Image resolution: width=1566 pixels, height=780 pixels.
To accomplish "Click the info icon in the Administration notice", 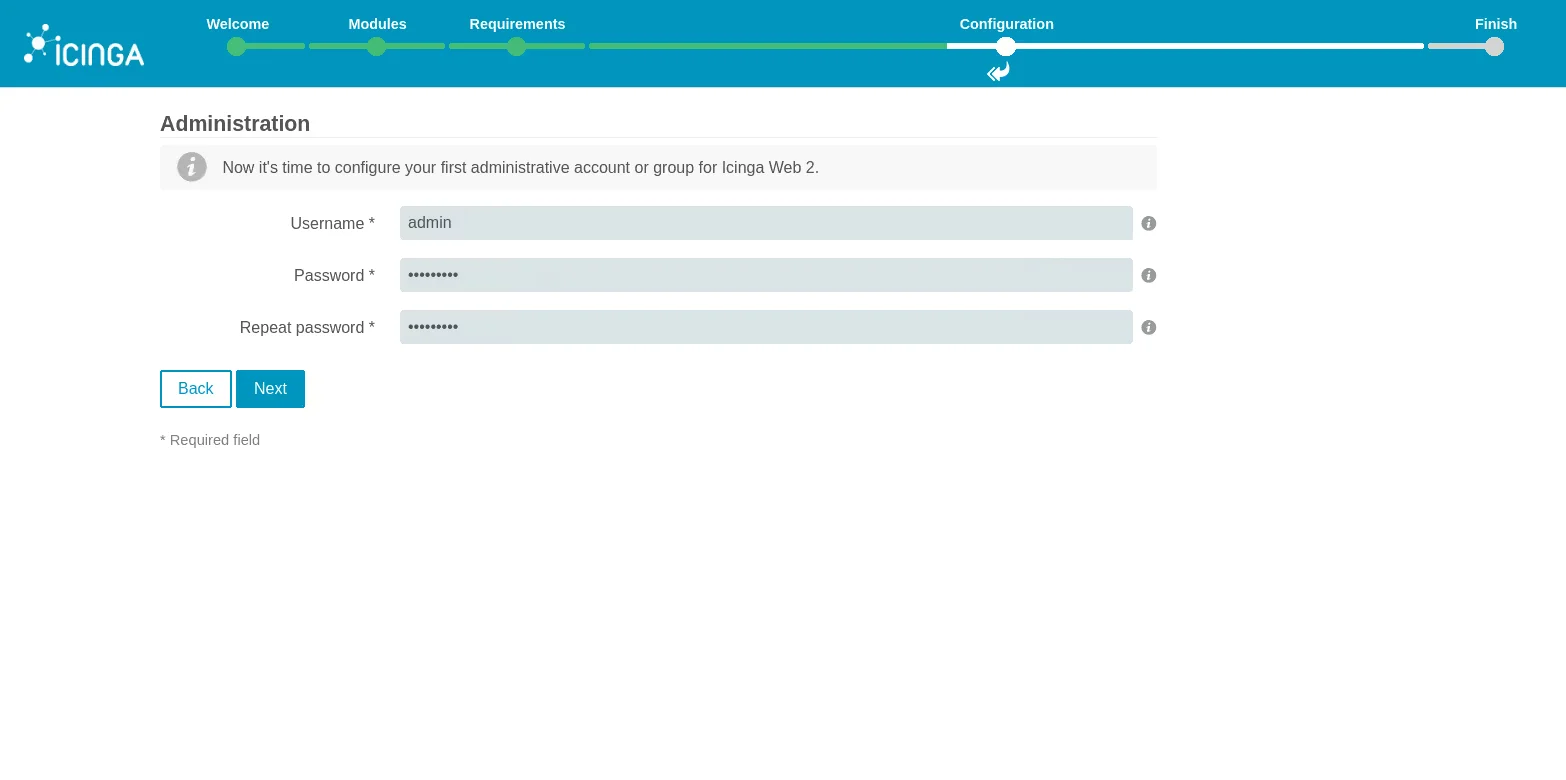I will [x=192, y=167].
